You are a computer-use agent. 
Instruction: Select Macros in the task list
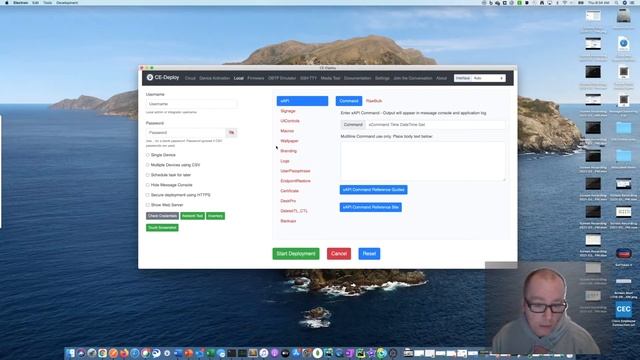[x=287, y=131]
